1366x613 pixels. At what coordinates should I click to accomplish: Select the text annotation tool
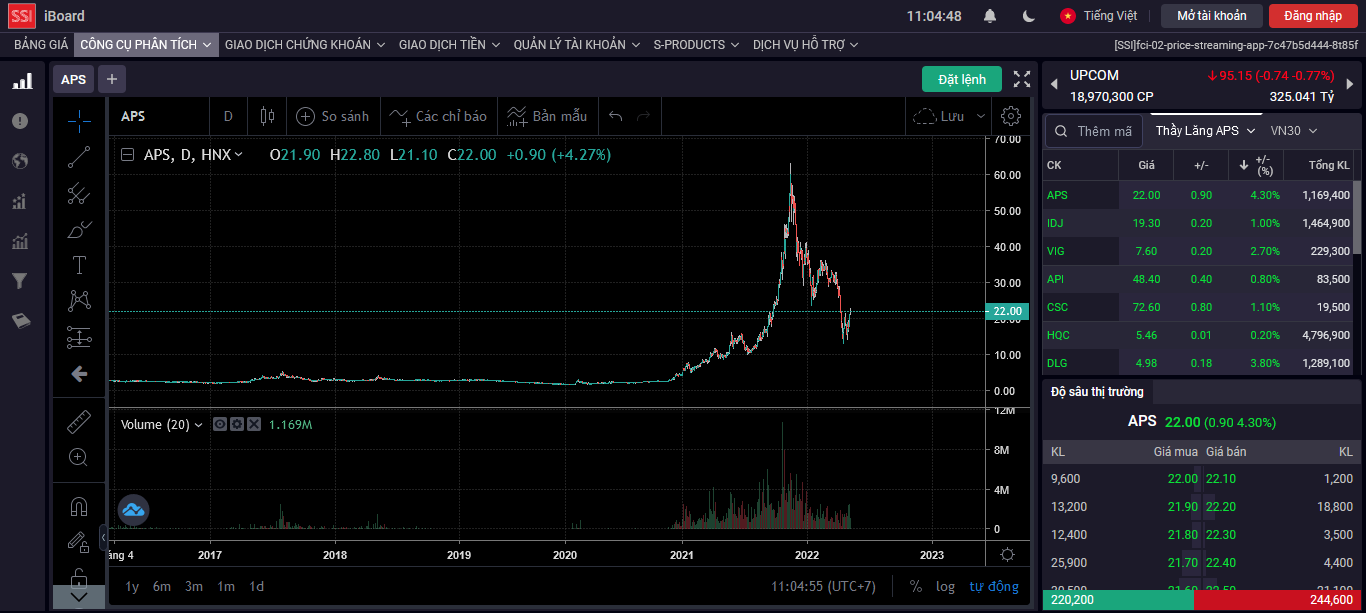coord(79,265)
